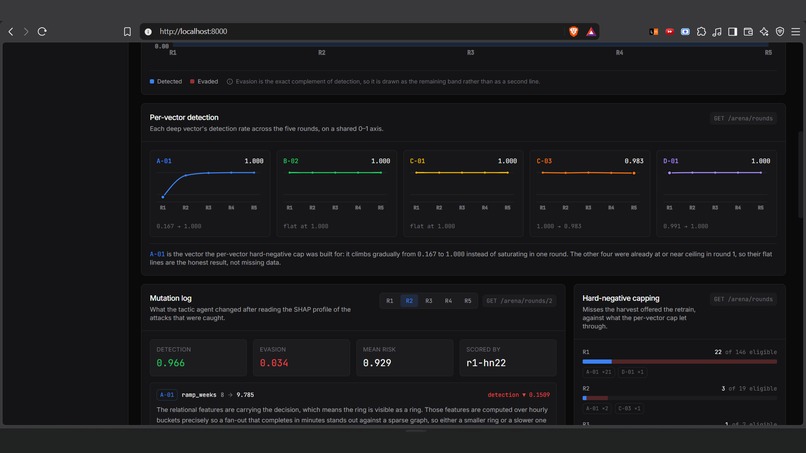The height and width of the screenshot is (453, 806).
Task: Select round R1 in Mutation log
Action: (x=390, y=301)
